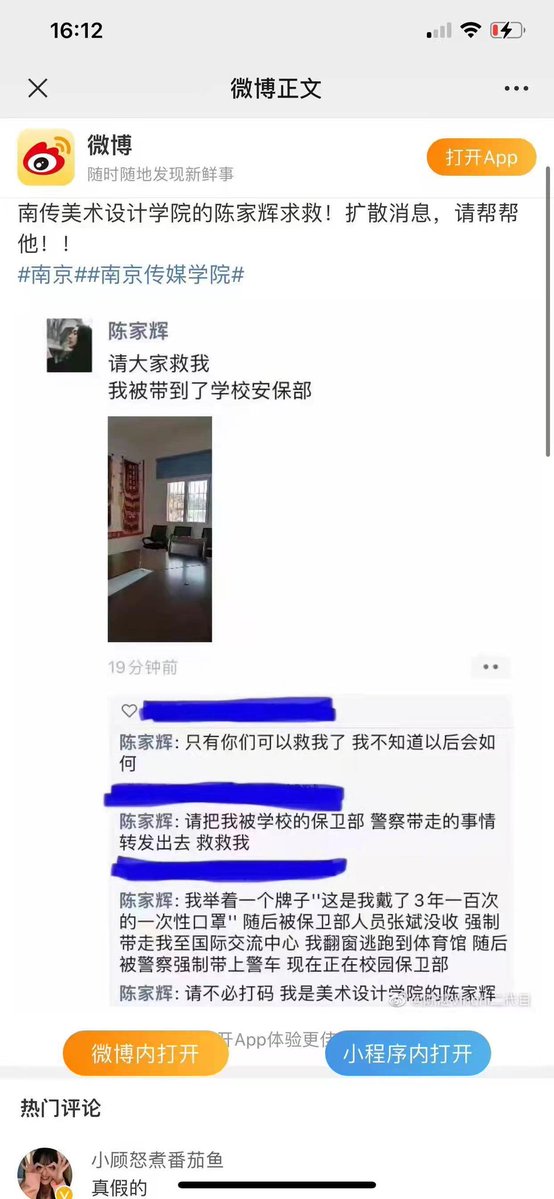Close the Weibo post page with X
This screenshot has width=554, height=1199.
(37, 89)
